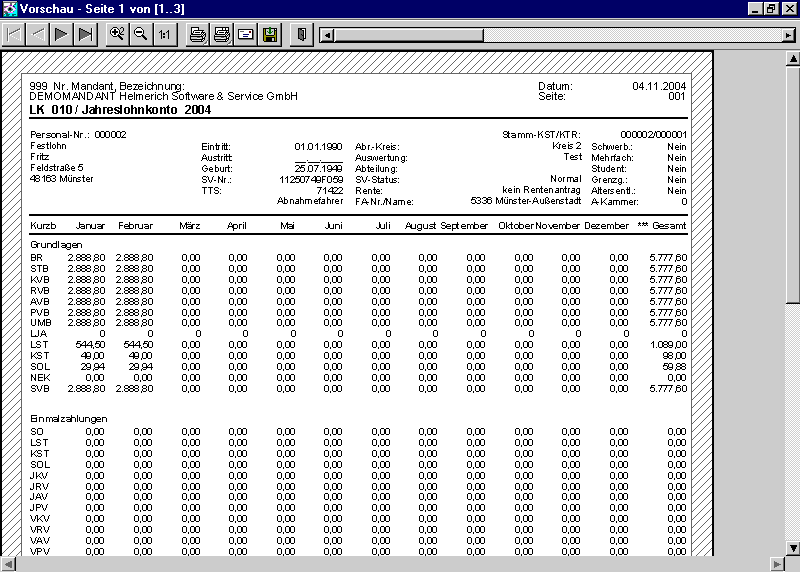The width and height of the screenshot is (800, 572).
Task: Set zoom to 1:1 scale
Action: click(x=164, y=35)
